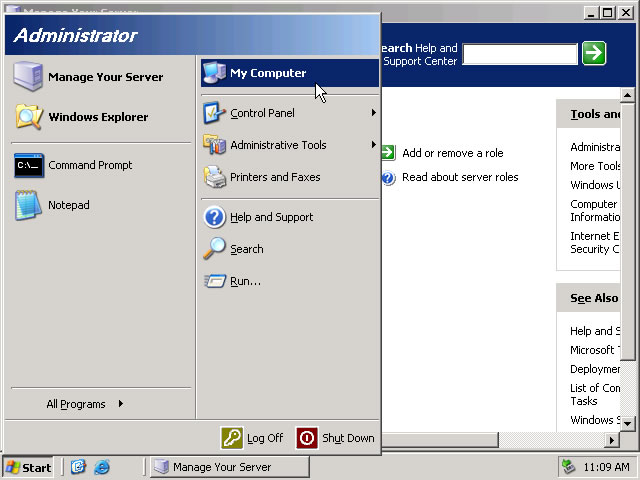Click the Help and Support question mark icon
The height and width of the screenshot is (480, 640).
pos(214,217)
